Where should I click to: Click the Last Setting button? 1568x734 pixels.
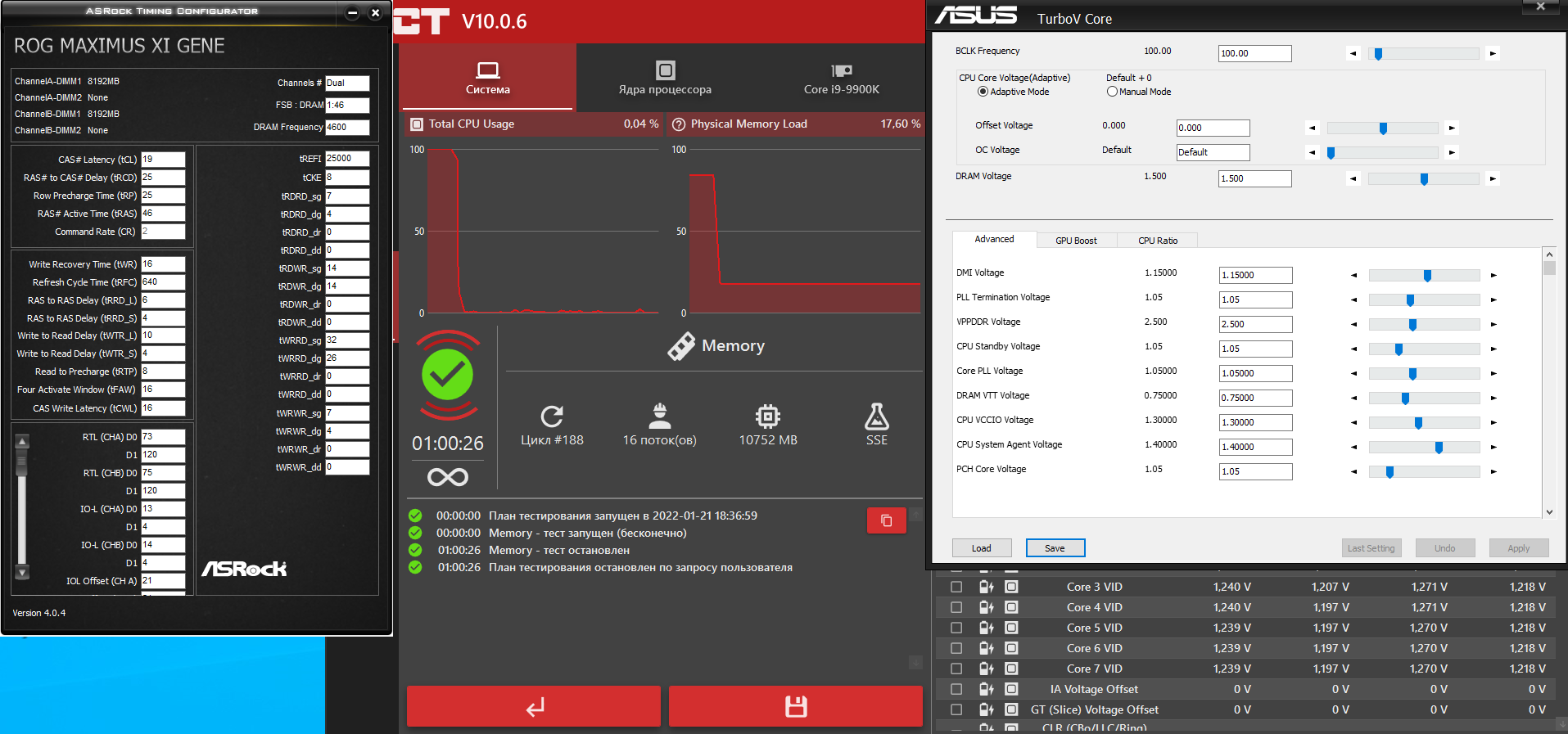coord(1371,548)
